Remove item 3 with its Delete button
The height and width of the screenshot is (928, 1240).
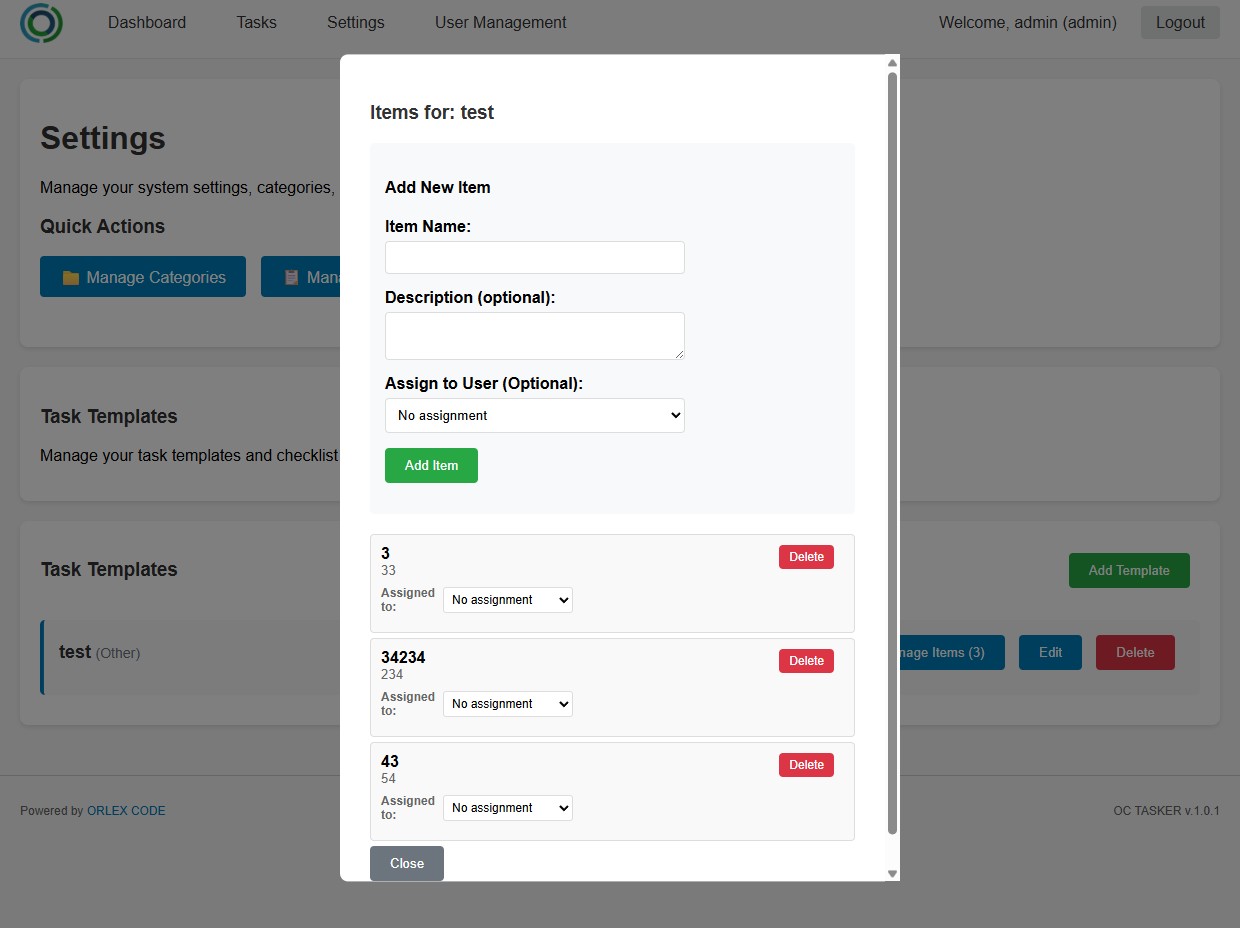(806, 557)
